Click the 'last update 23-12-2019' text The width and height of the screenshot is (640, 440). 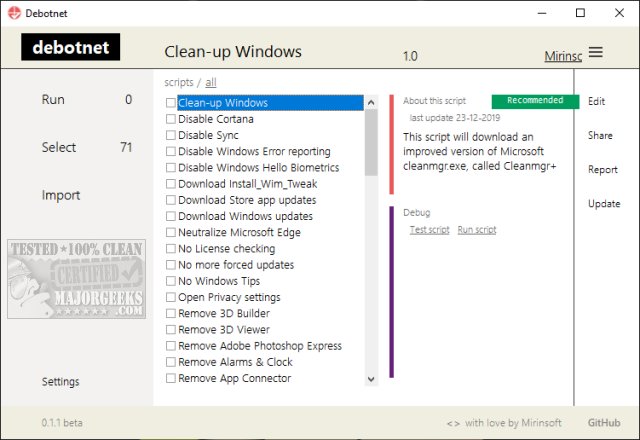[455, 118]
